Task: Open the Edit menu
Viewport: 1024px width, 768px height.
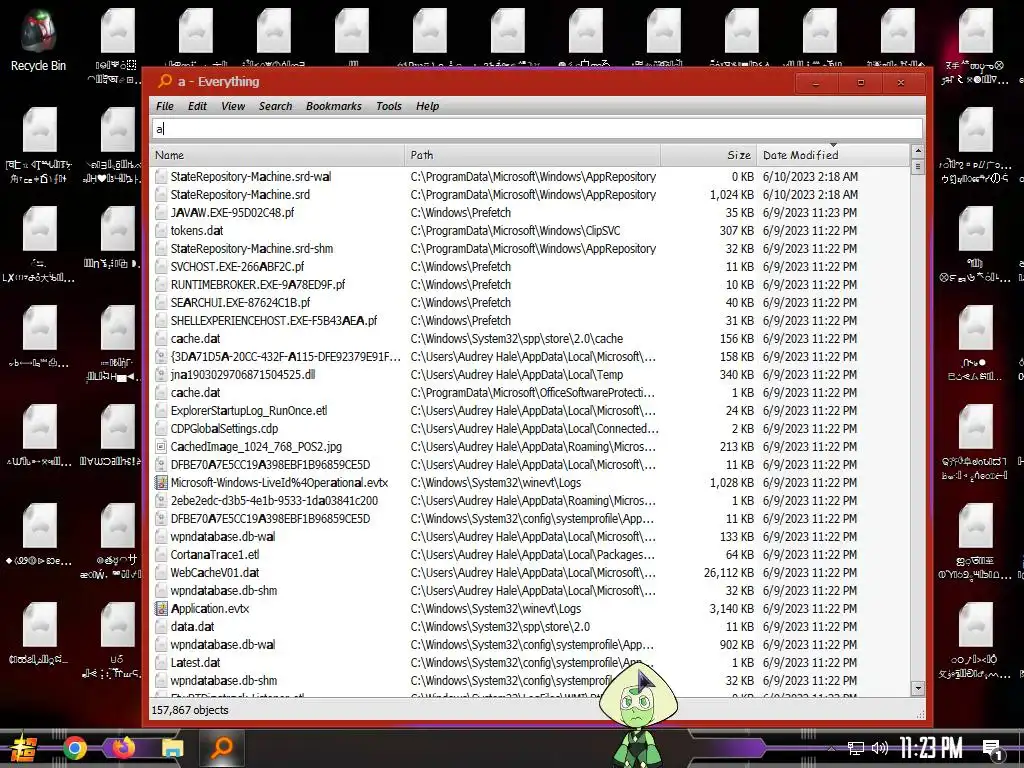Action: point(197,106)
